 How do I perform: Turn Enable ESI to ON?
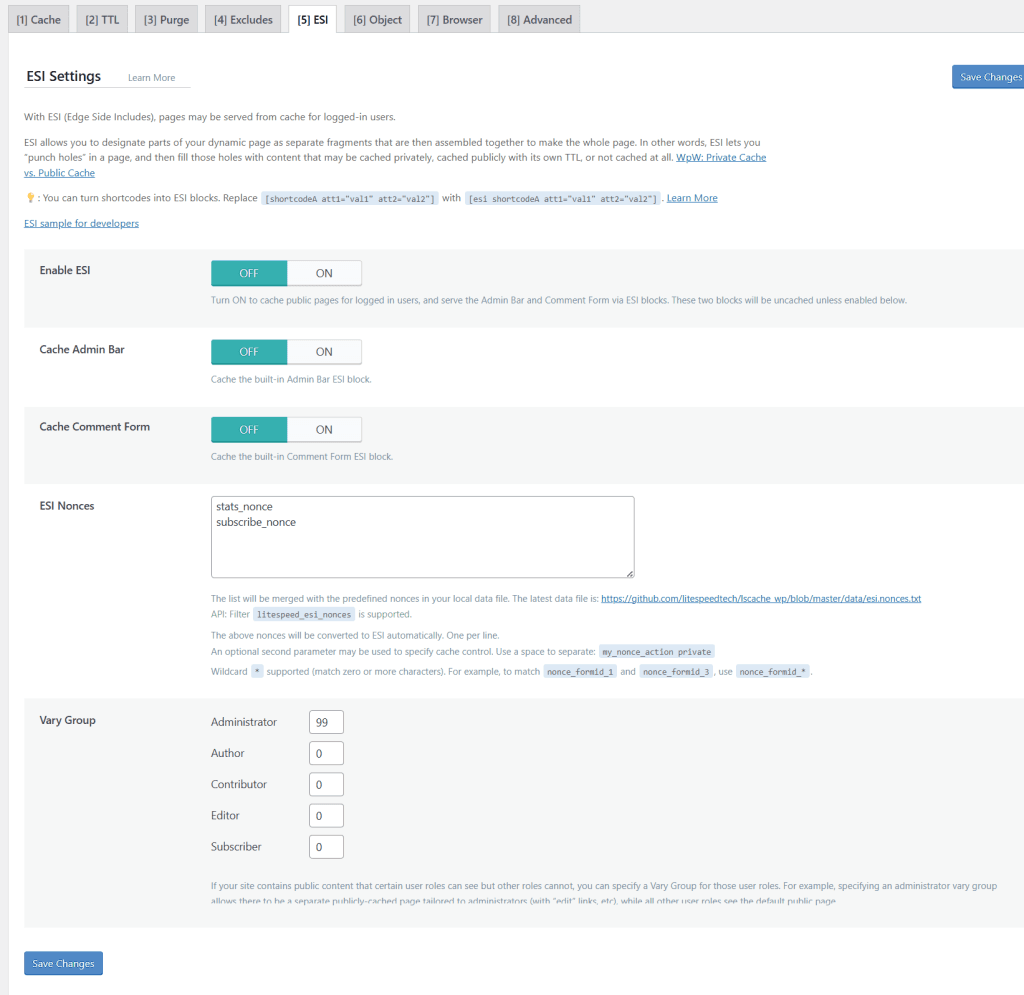[324, 272]
